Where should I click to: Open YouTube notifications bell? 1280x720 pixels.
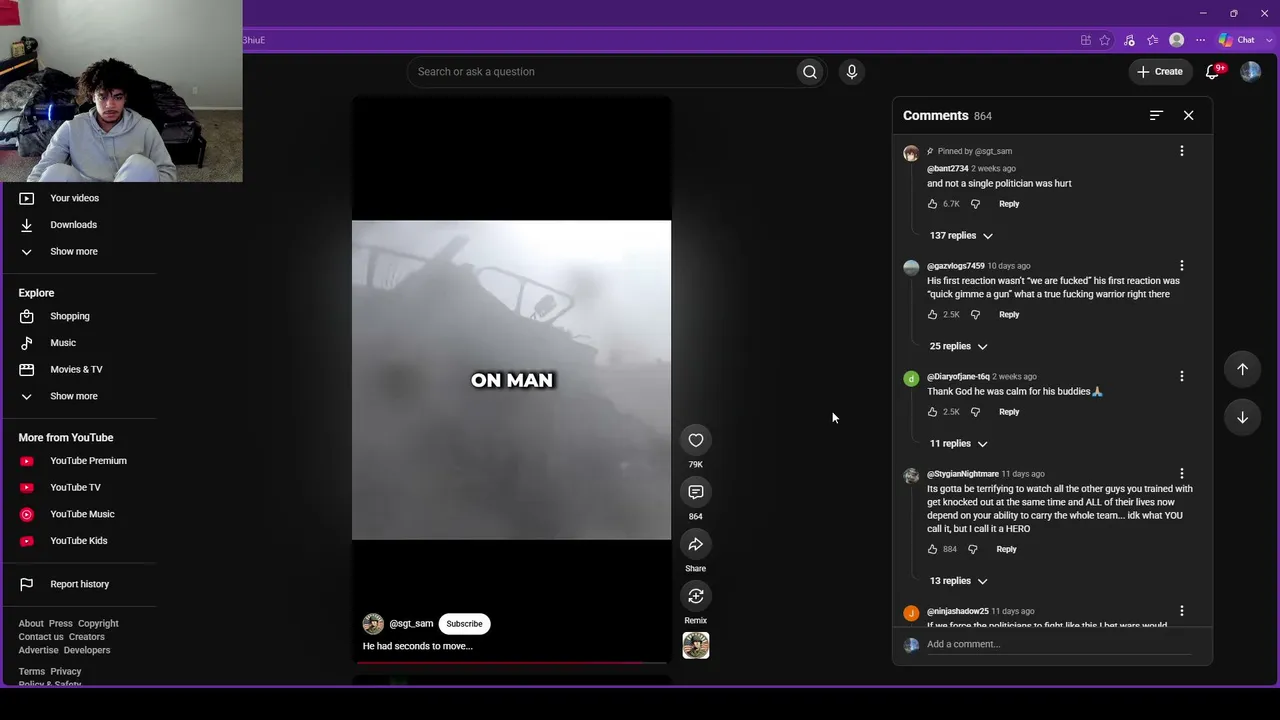click(1213, 72)
